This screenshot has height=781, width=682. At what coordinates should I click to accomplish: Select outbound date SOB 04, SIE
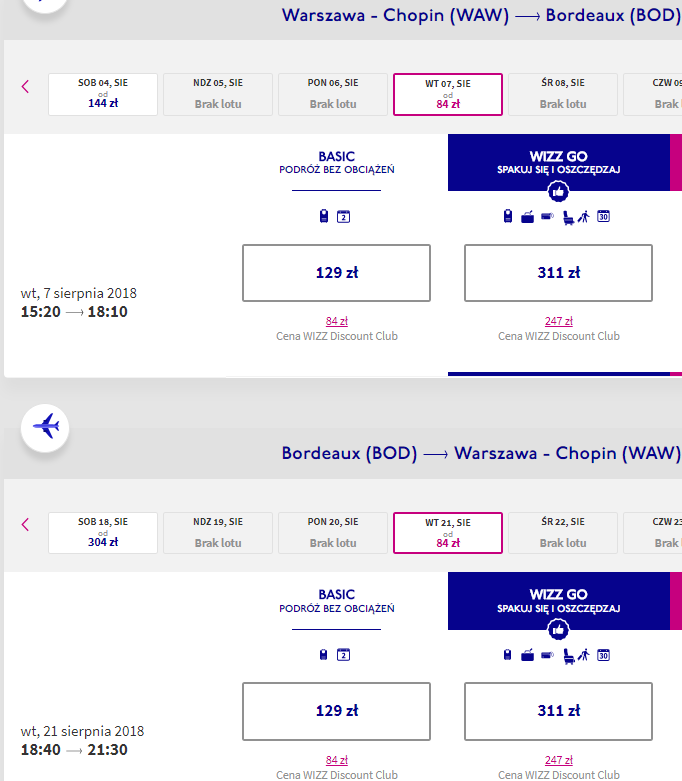click(x=103, y=94)
